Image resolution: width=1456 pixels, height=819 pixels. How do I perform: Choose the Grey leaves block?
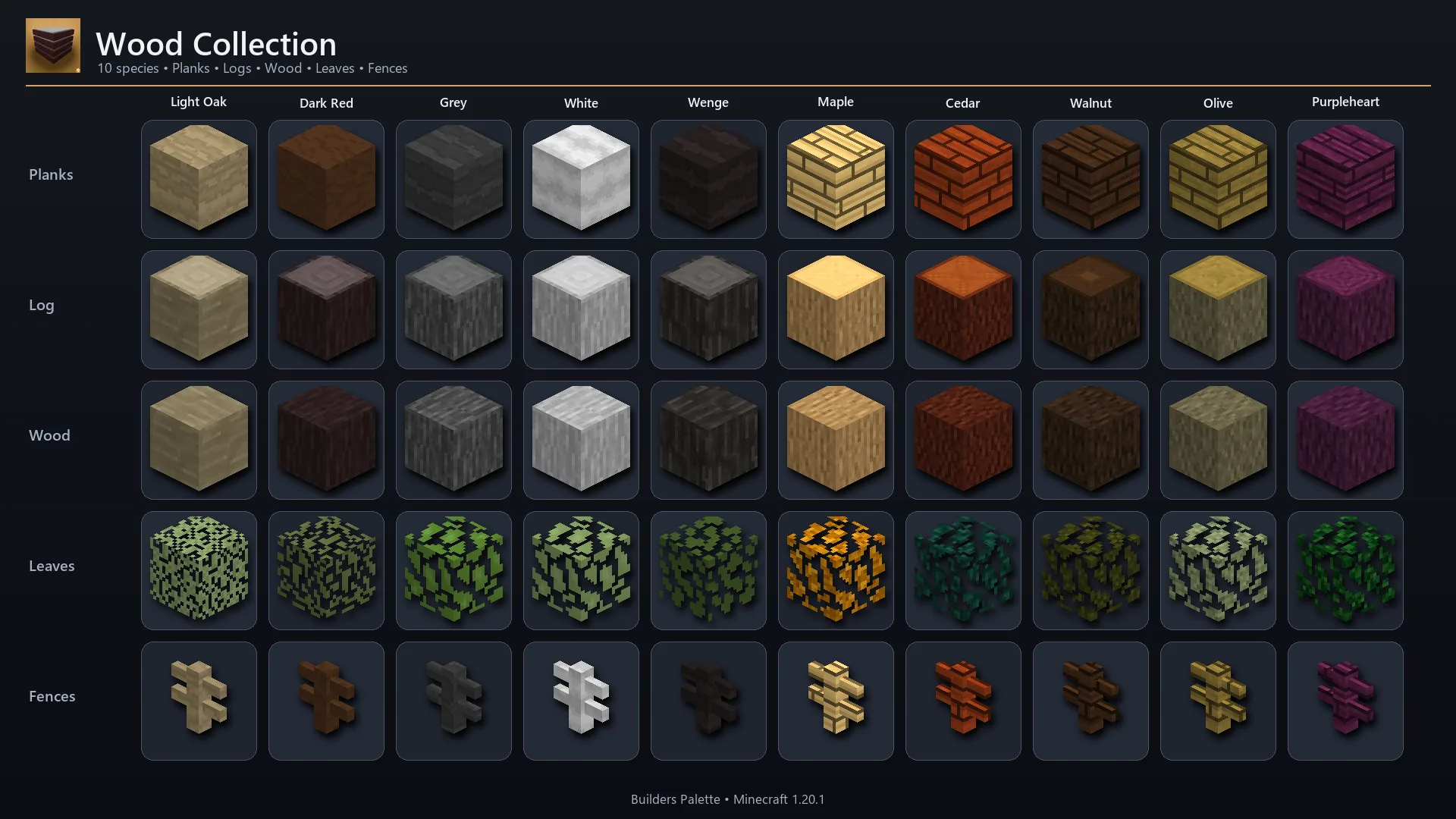453,570
